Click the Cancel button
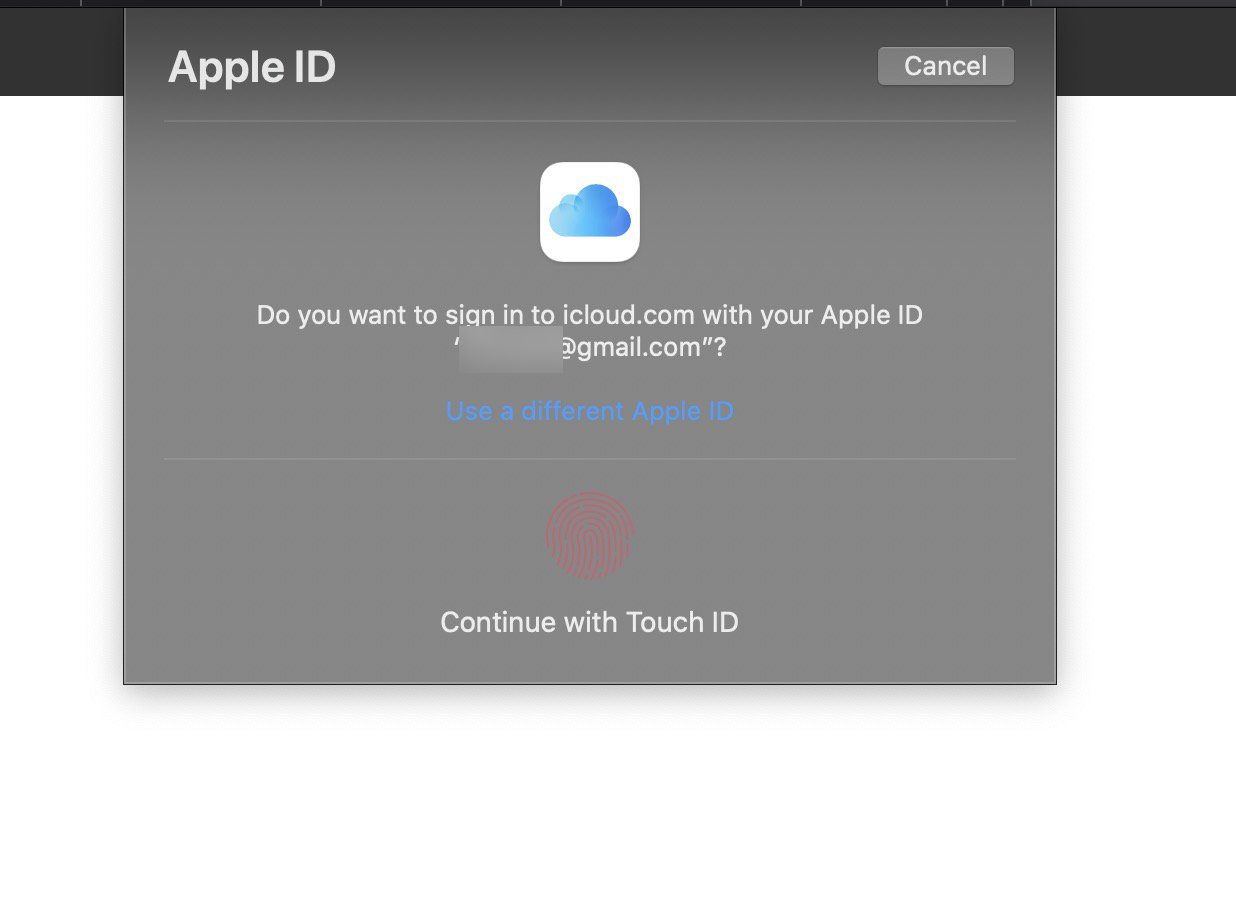 click(945, 66)
